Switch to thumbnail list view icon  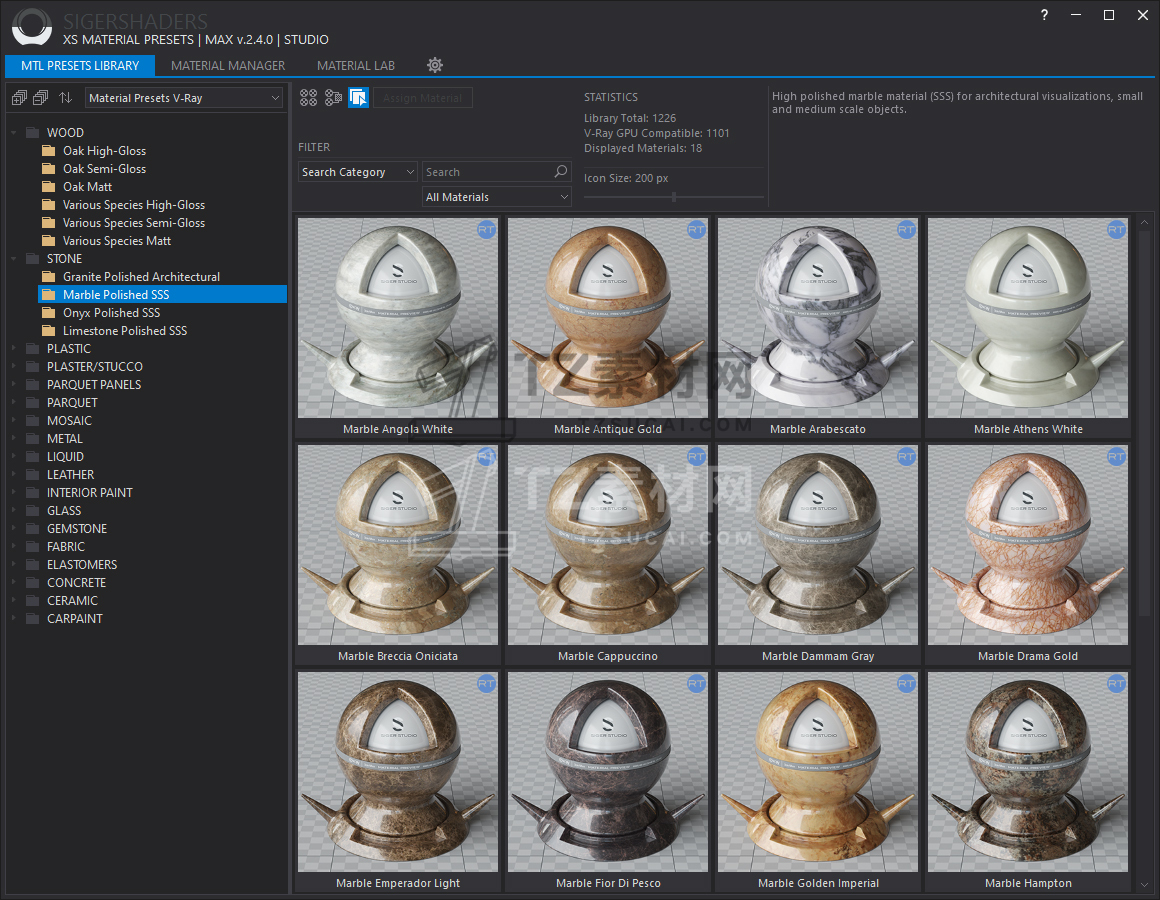point(334,98)
